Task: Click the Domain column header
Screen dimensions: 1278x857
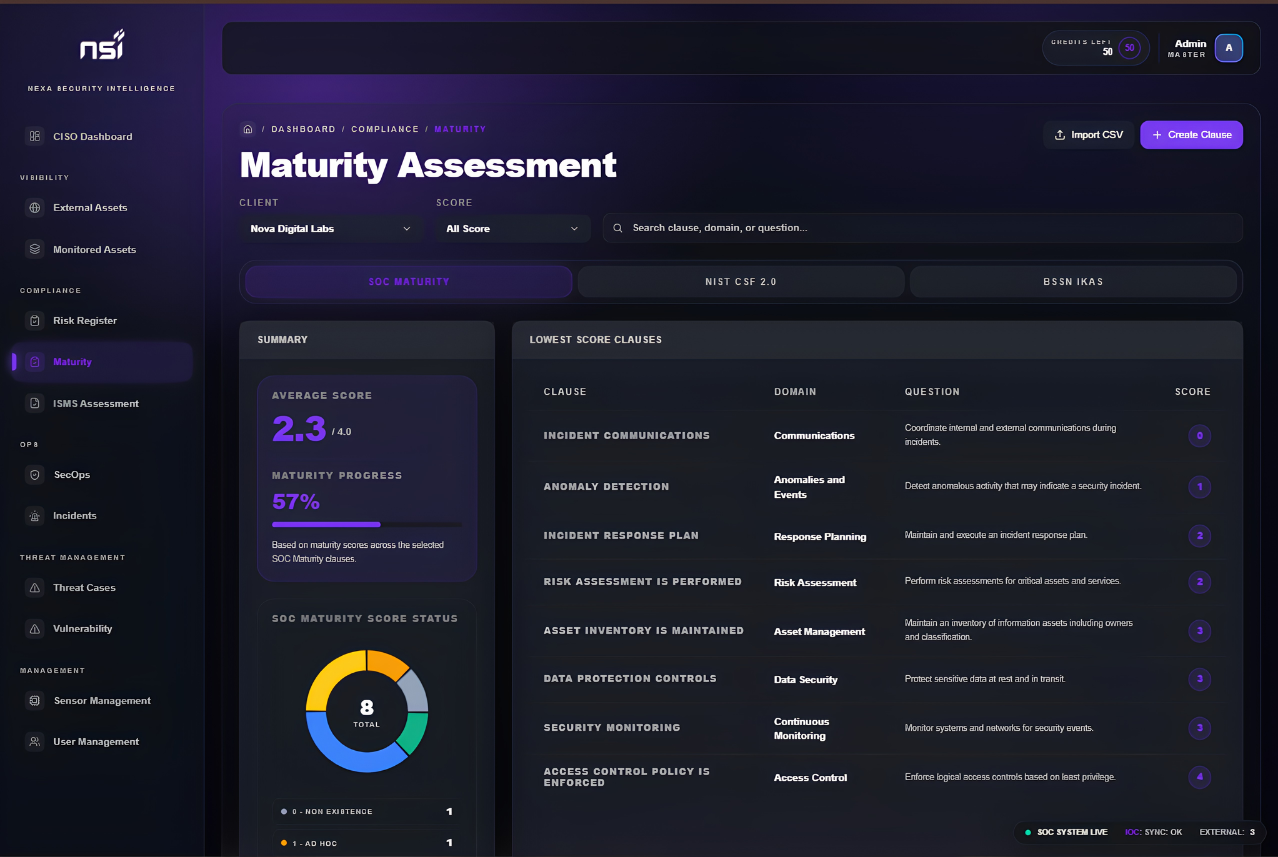Action: pos(795,392)
